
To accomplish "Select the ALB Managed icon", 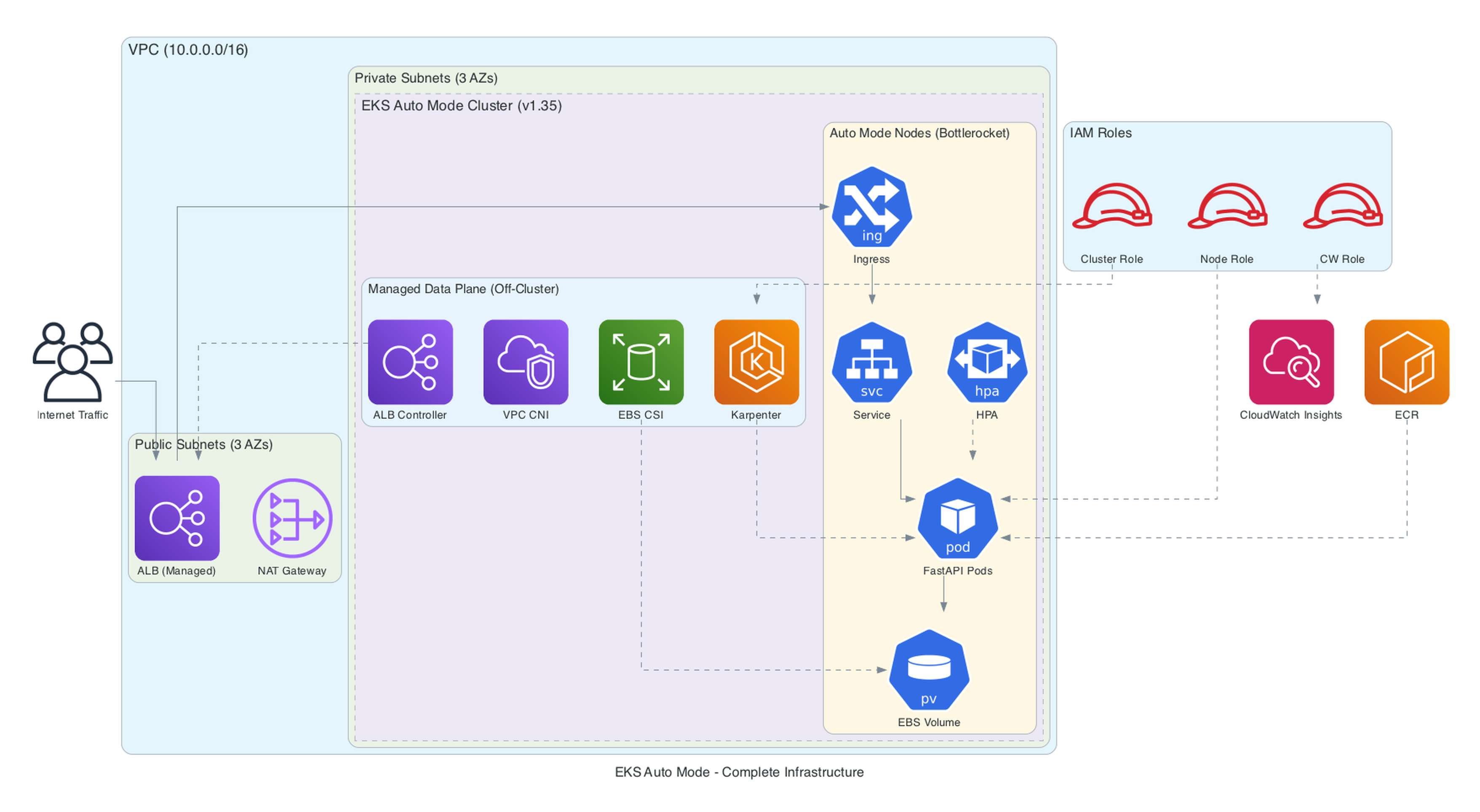I will click(x=176, y=517).
